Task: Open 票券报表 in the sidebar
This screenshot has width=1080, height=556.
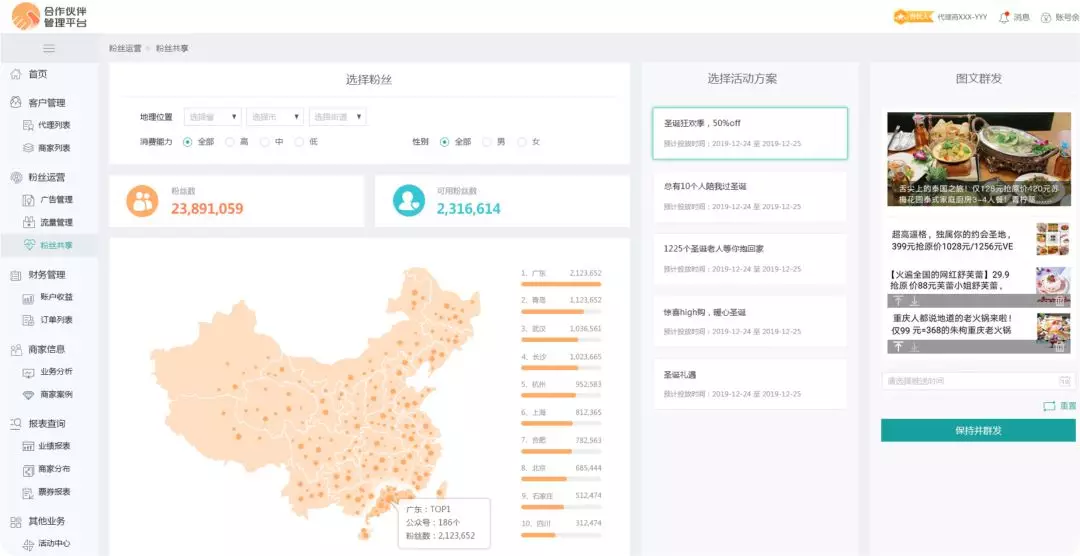Action: click(47, 492)
